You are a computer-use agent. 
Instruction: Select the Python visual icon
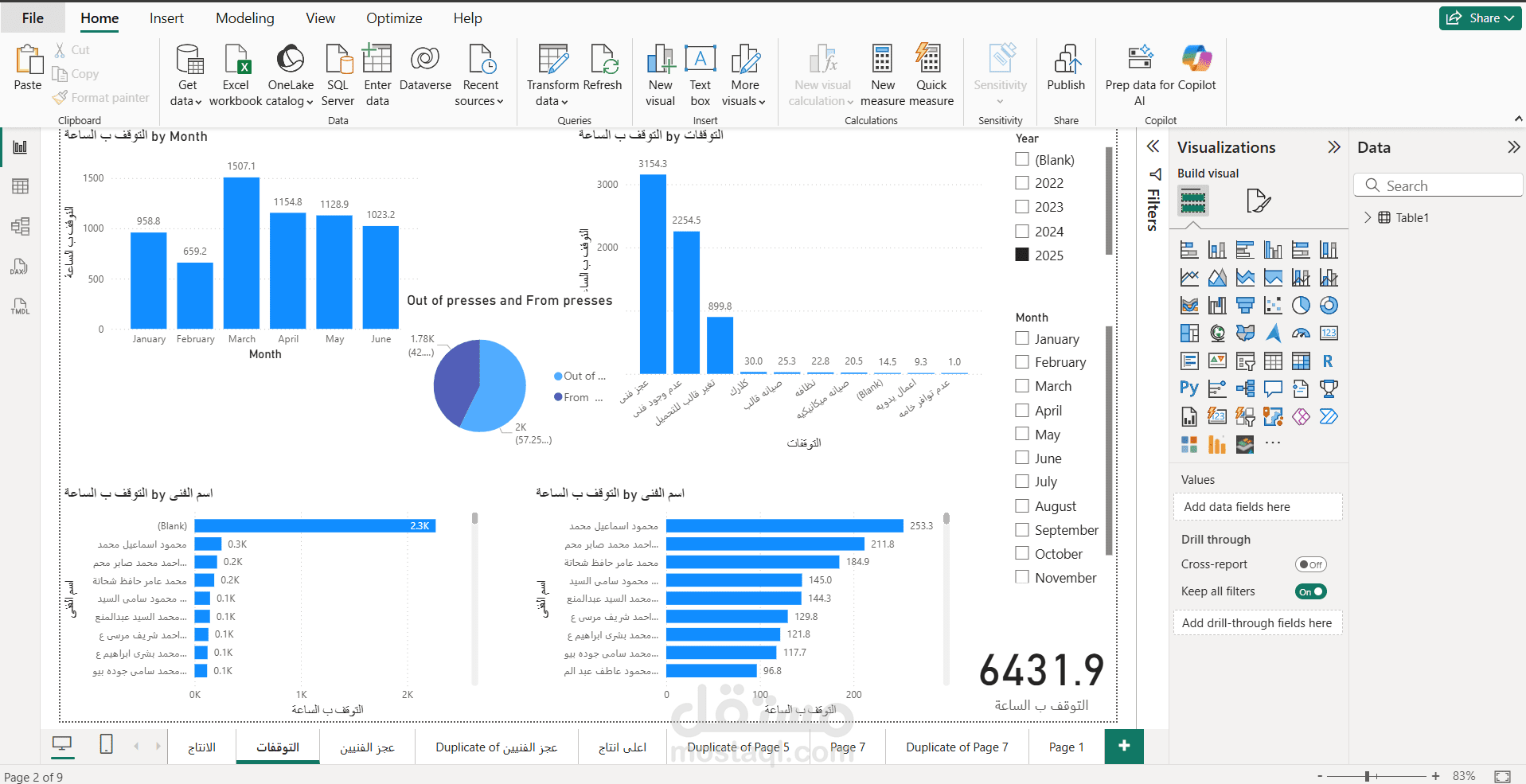point(1189,388)
